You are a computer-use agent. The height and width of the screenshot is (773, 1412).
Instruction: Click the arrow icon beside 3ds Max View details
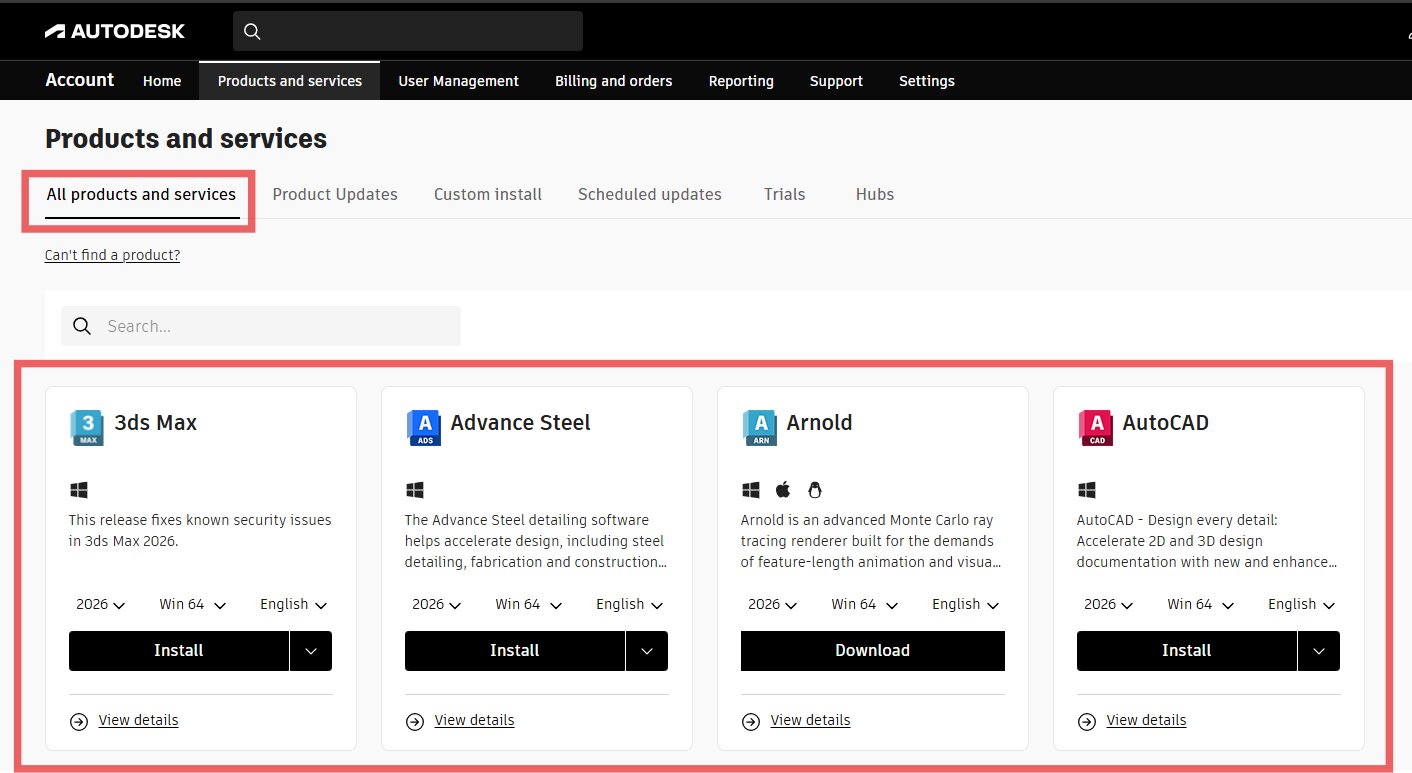(79, 721)
